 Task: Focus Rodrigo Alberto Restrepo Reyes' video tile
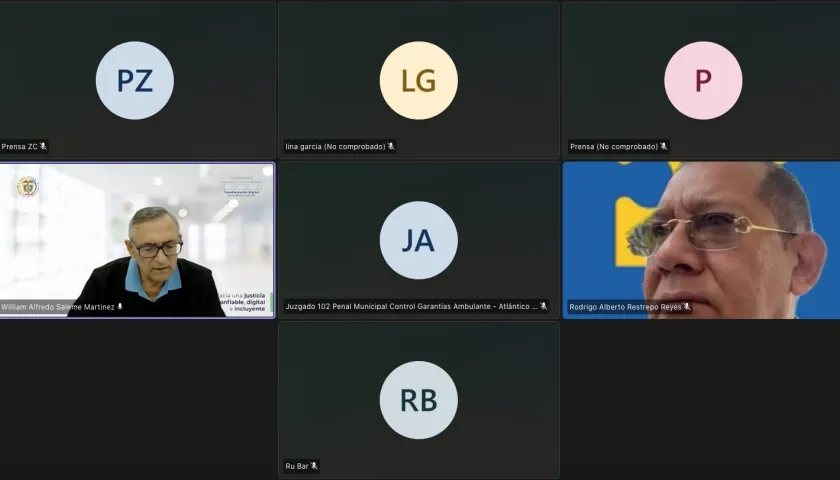(x=701, y=240)
